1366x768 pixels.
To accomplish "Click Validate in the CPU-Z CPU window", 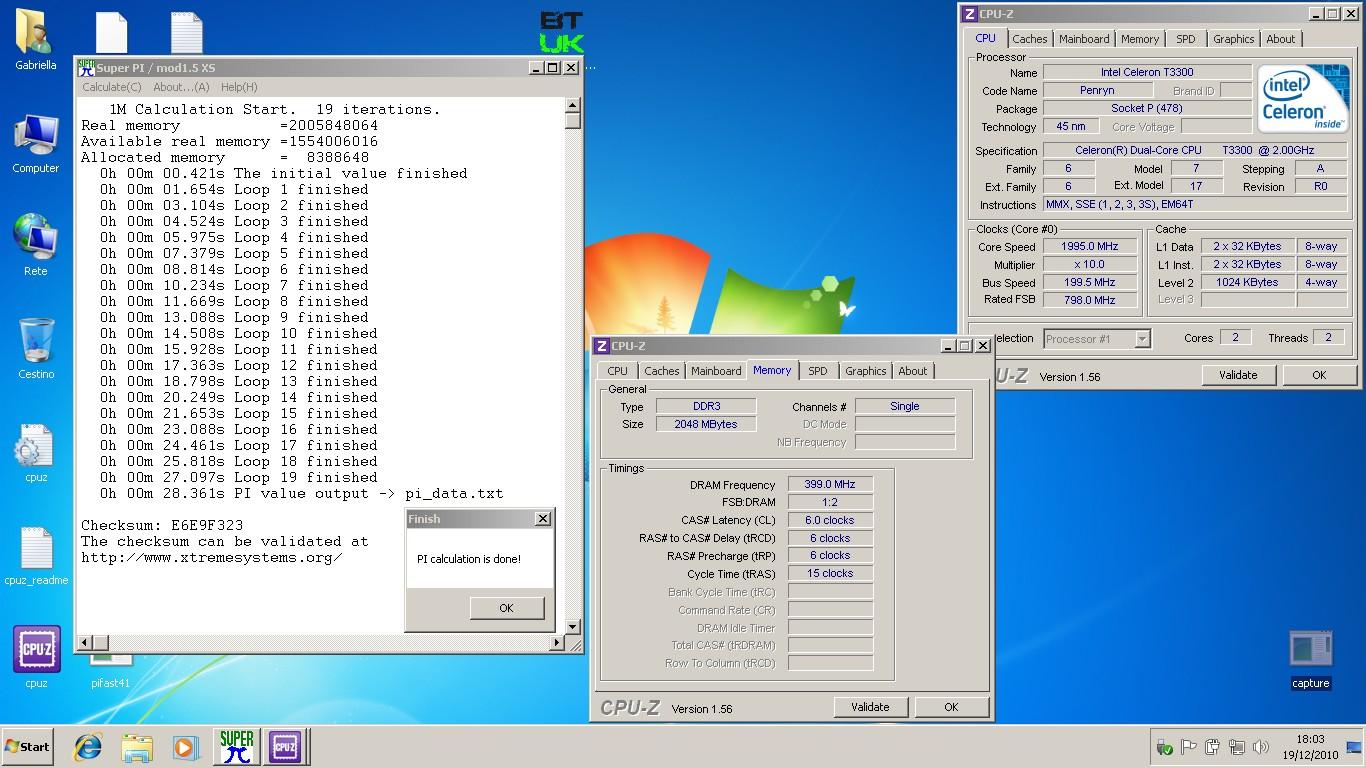I will pos(1238,375).
